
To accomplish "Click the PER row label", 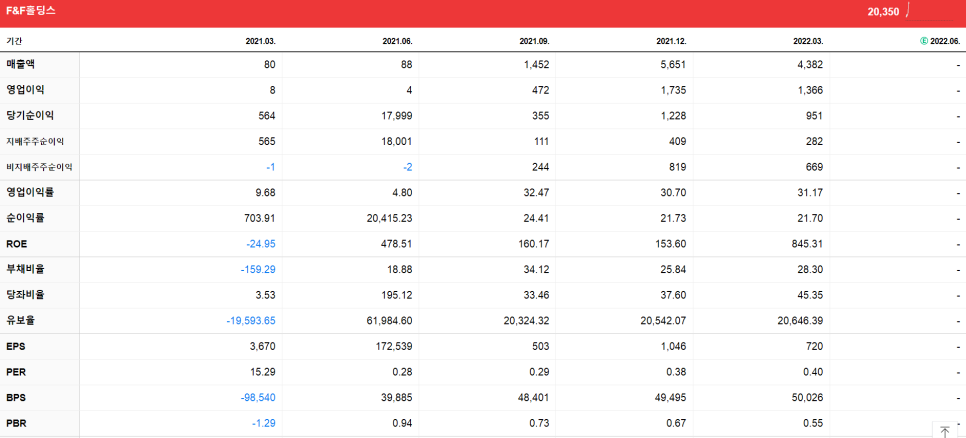I will click(x=16, y=373).
